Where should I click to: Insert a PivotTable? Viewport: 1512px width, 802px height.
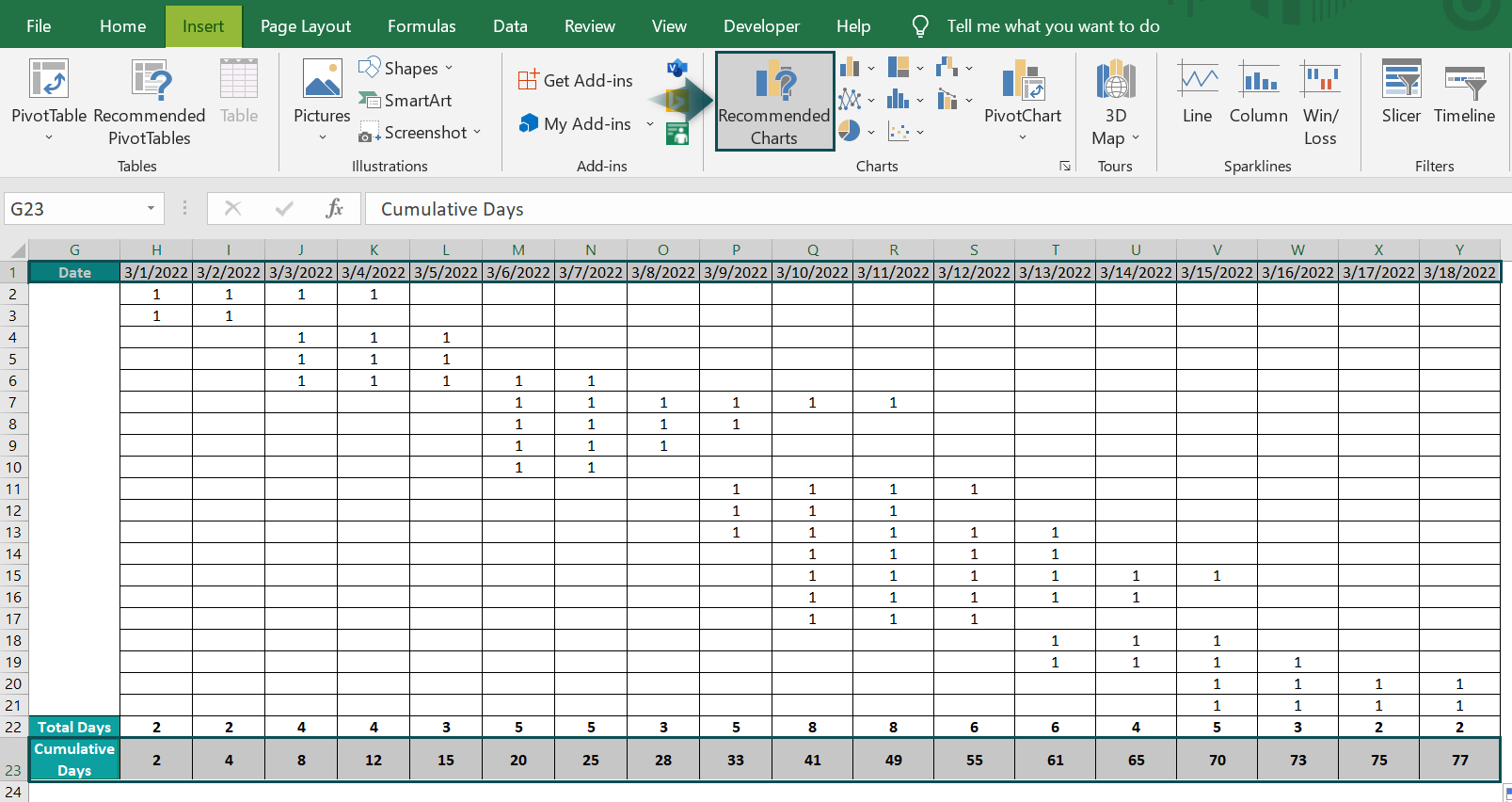49,101
